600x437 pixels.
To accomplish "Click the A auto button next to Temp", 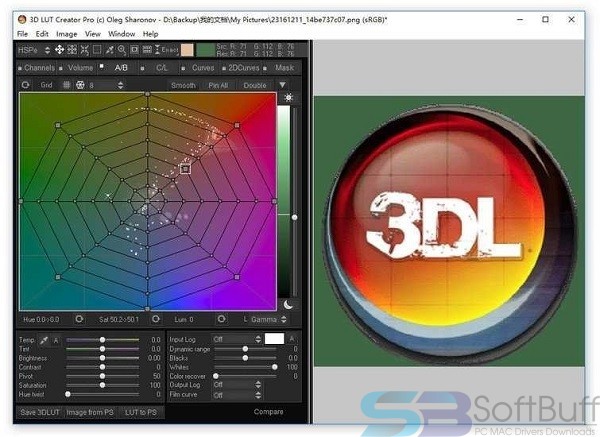I will 56,340.
